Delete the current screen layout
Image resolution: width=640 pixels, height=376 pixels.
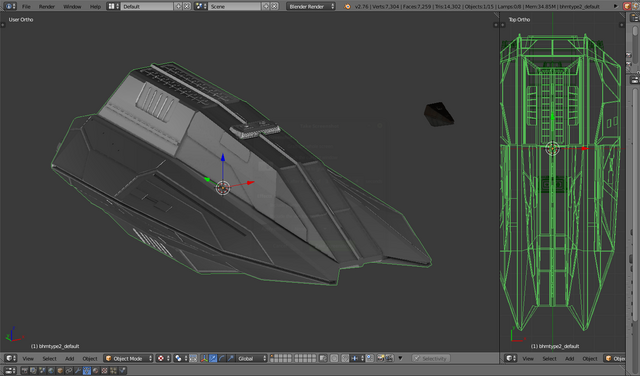click(x=187, y=7)
